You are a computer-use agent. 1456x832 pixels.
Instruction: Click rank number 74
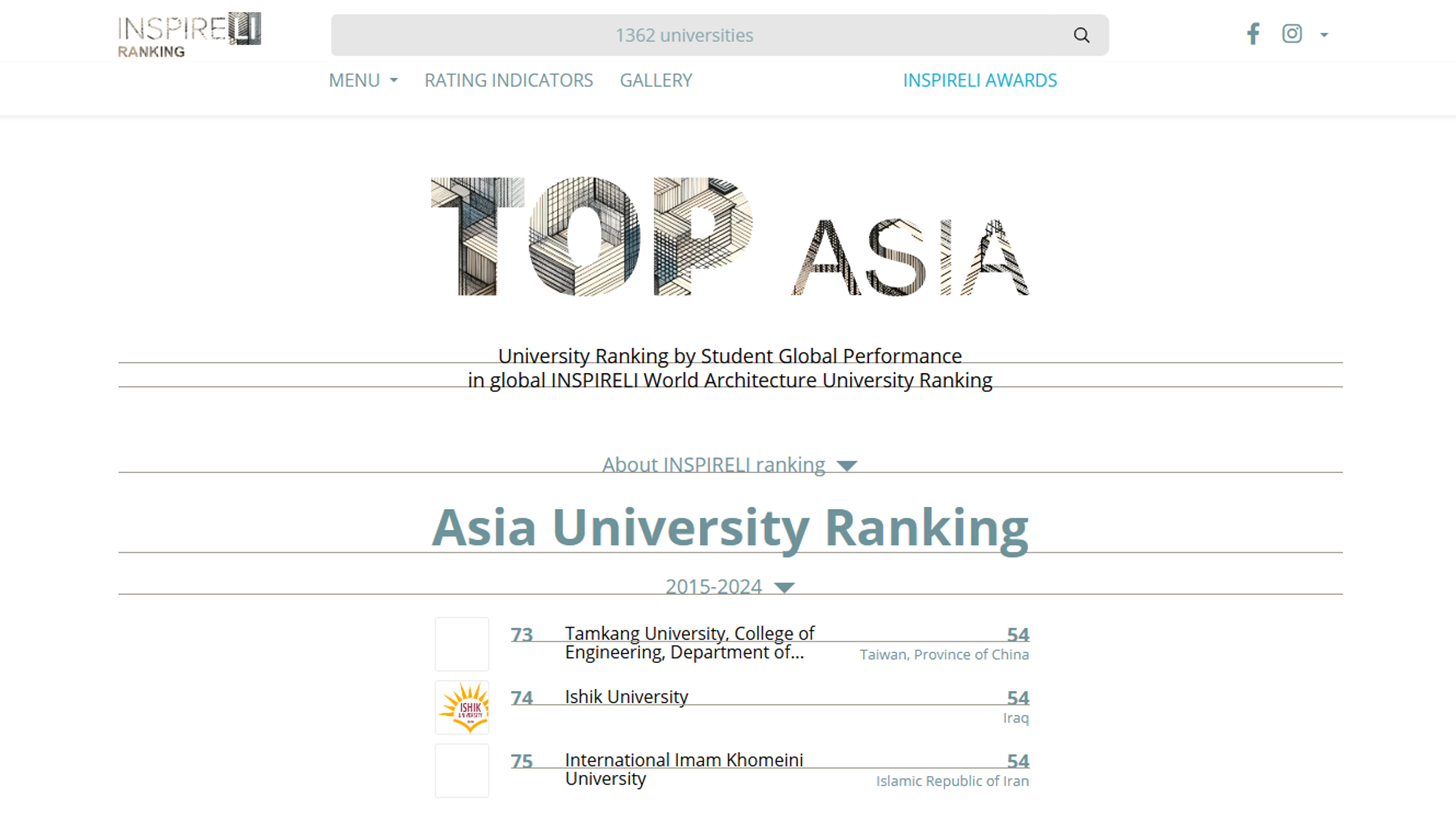[522, 698]
